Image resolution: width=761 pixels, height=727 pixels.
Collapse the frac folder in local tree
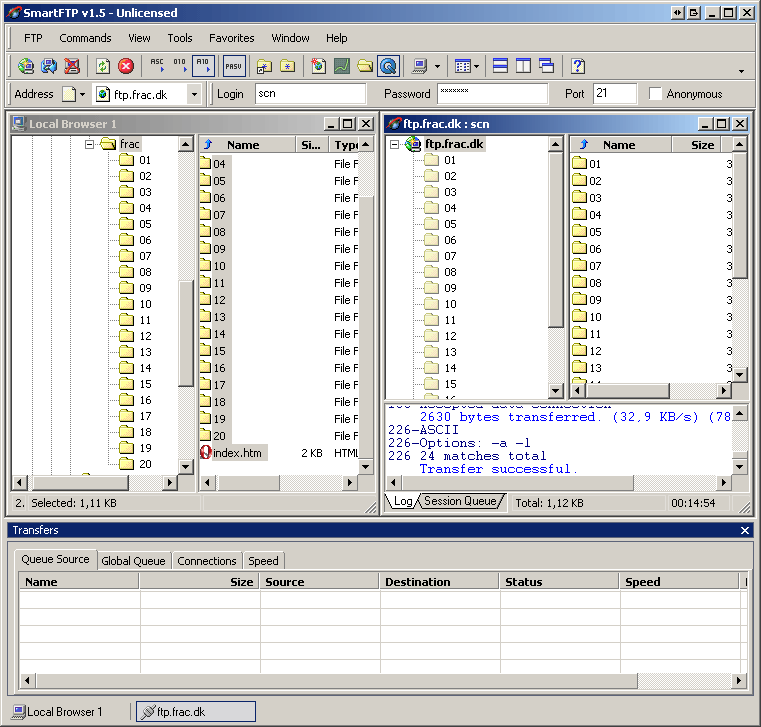[x=89, y=144]
